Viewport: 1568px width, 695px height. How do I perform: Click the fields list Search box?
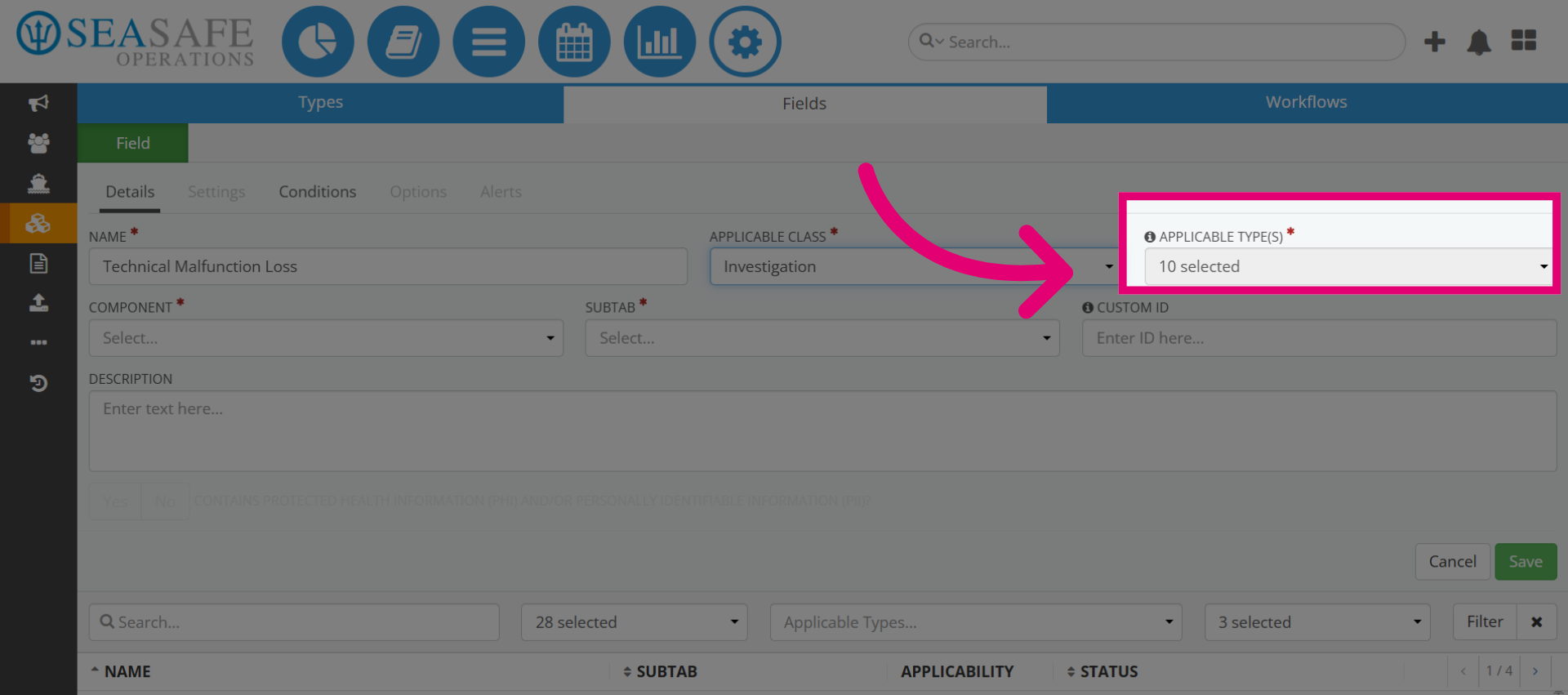294,622
